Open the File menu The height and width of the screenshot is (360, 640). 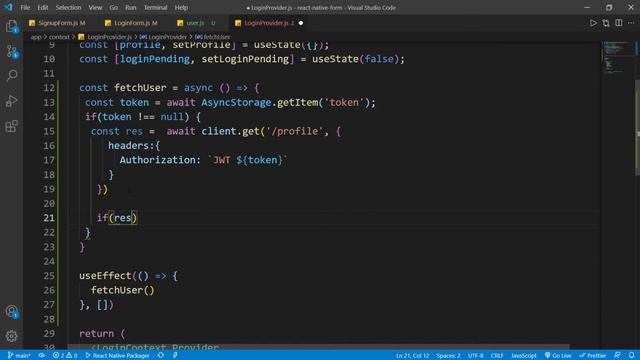pyautogui.click(x=25, y=7)
